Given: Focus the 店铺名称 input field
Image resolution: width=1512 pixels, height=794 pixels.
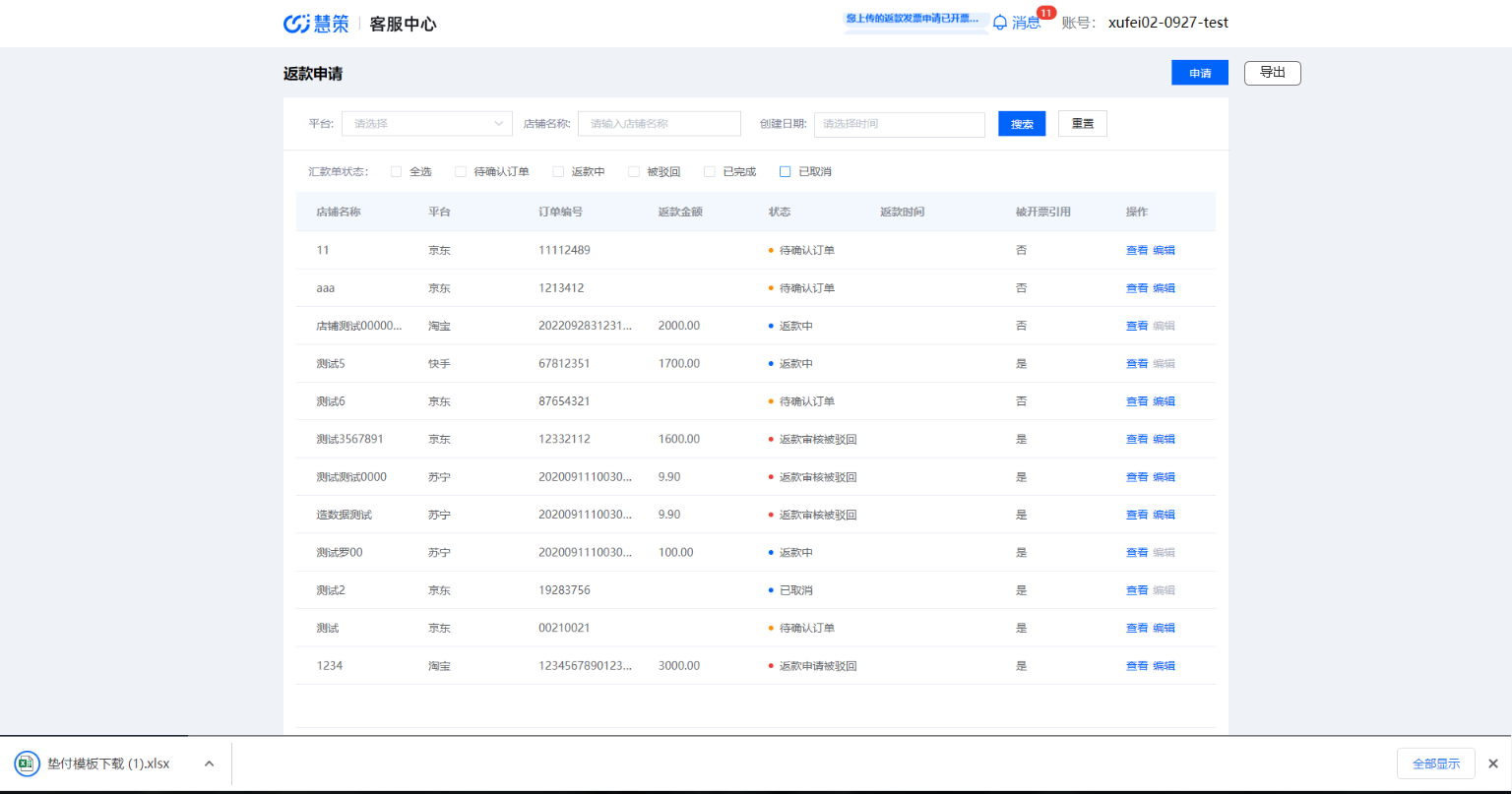Looking at the screenshot, I should (660, 124).
